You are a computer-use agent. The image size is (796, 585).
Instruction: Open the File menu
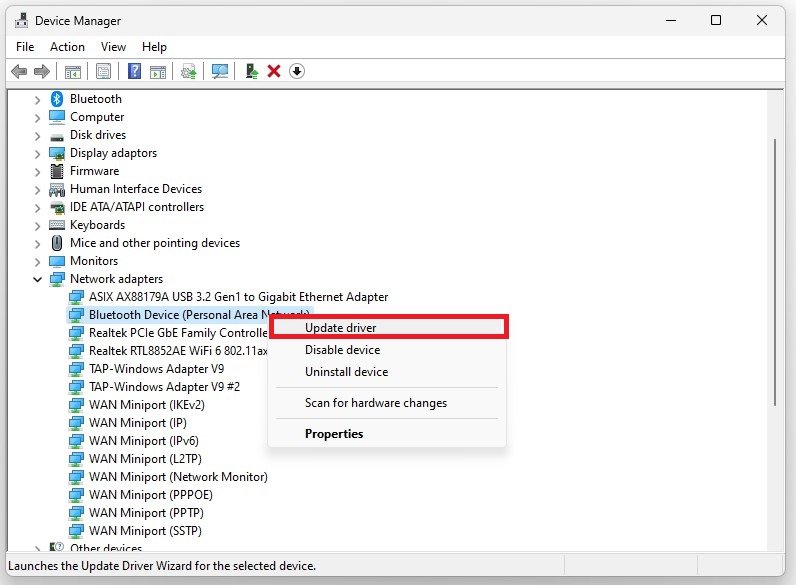[x=25, y=47]
